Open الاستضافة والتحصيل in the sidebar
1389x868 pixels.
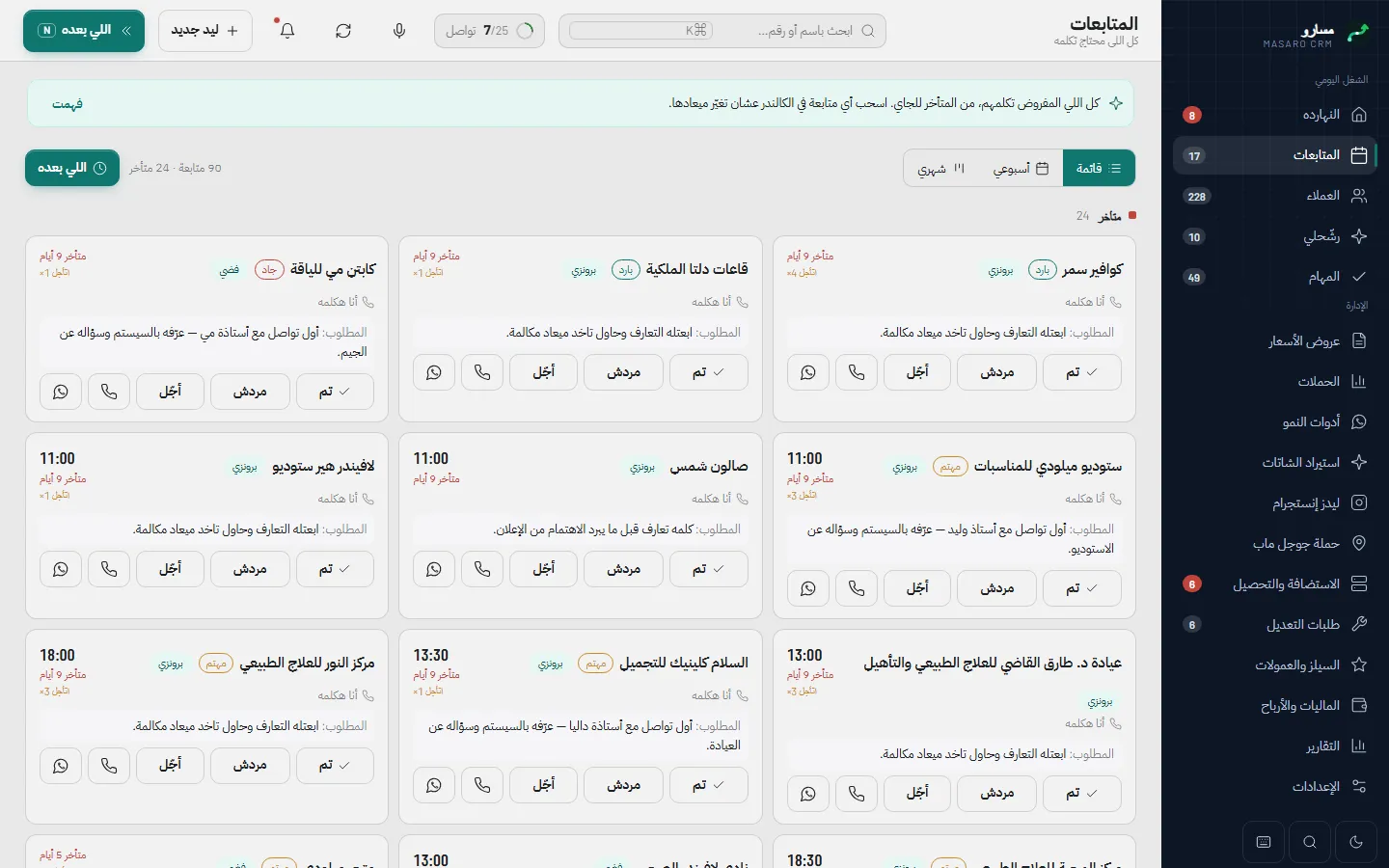click(x=1275, y=583)
